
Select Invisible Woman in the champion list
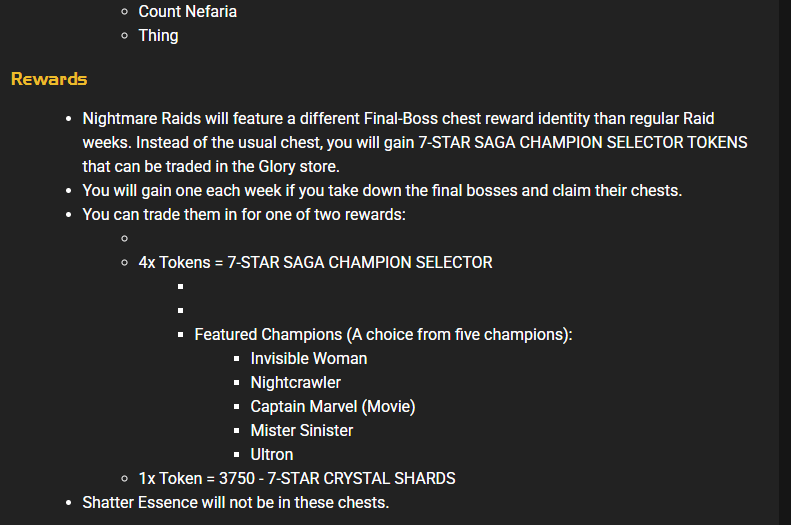point(309,359)
